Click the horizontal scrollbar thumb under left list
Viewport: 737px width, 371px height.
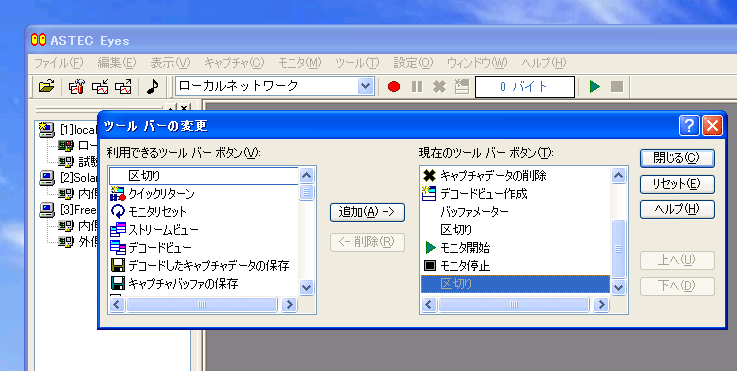pos(202,305)
